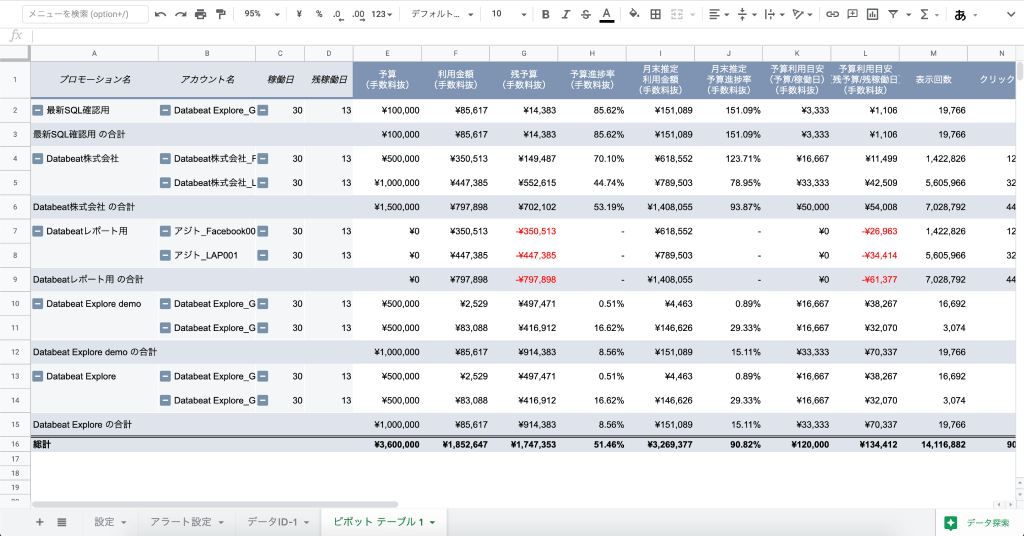Screen dimensions: 1024x536
Task: Add a new sheet with plus button
Action: (40, 522)
